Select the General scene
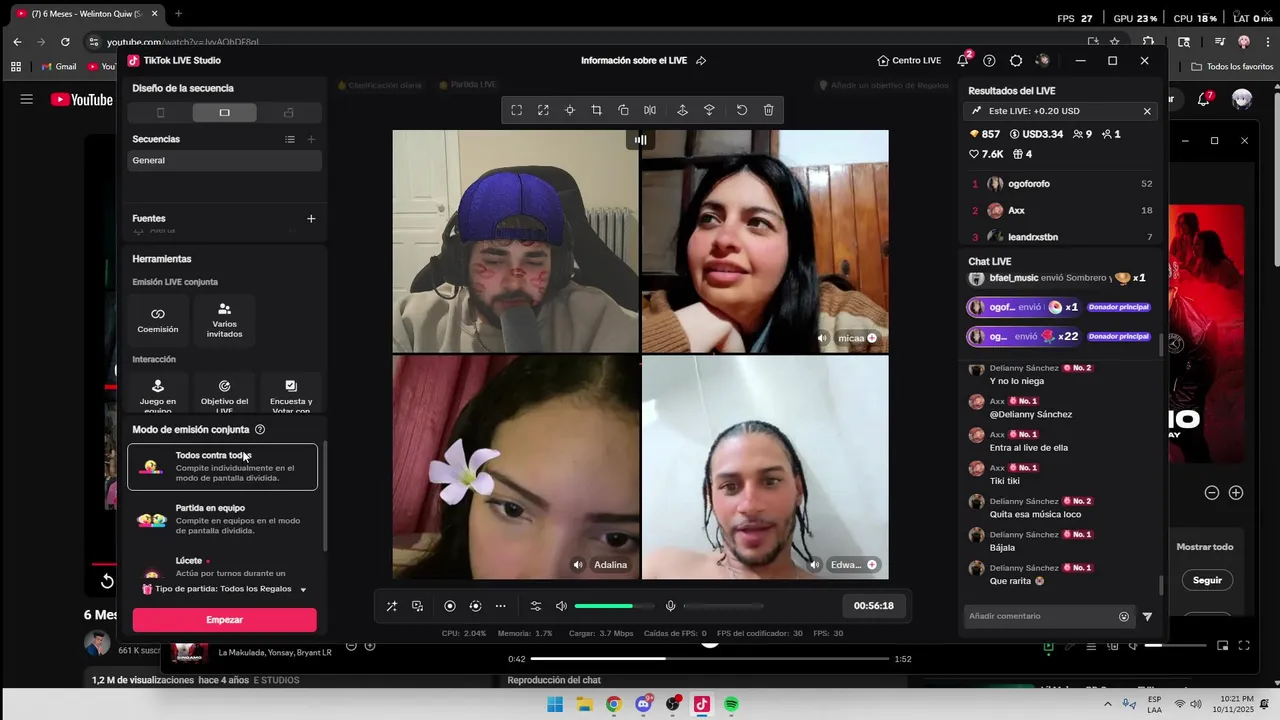This screenshot has width=1280, height=720. (x=224, y=160)
